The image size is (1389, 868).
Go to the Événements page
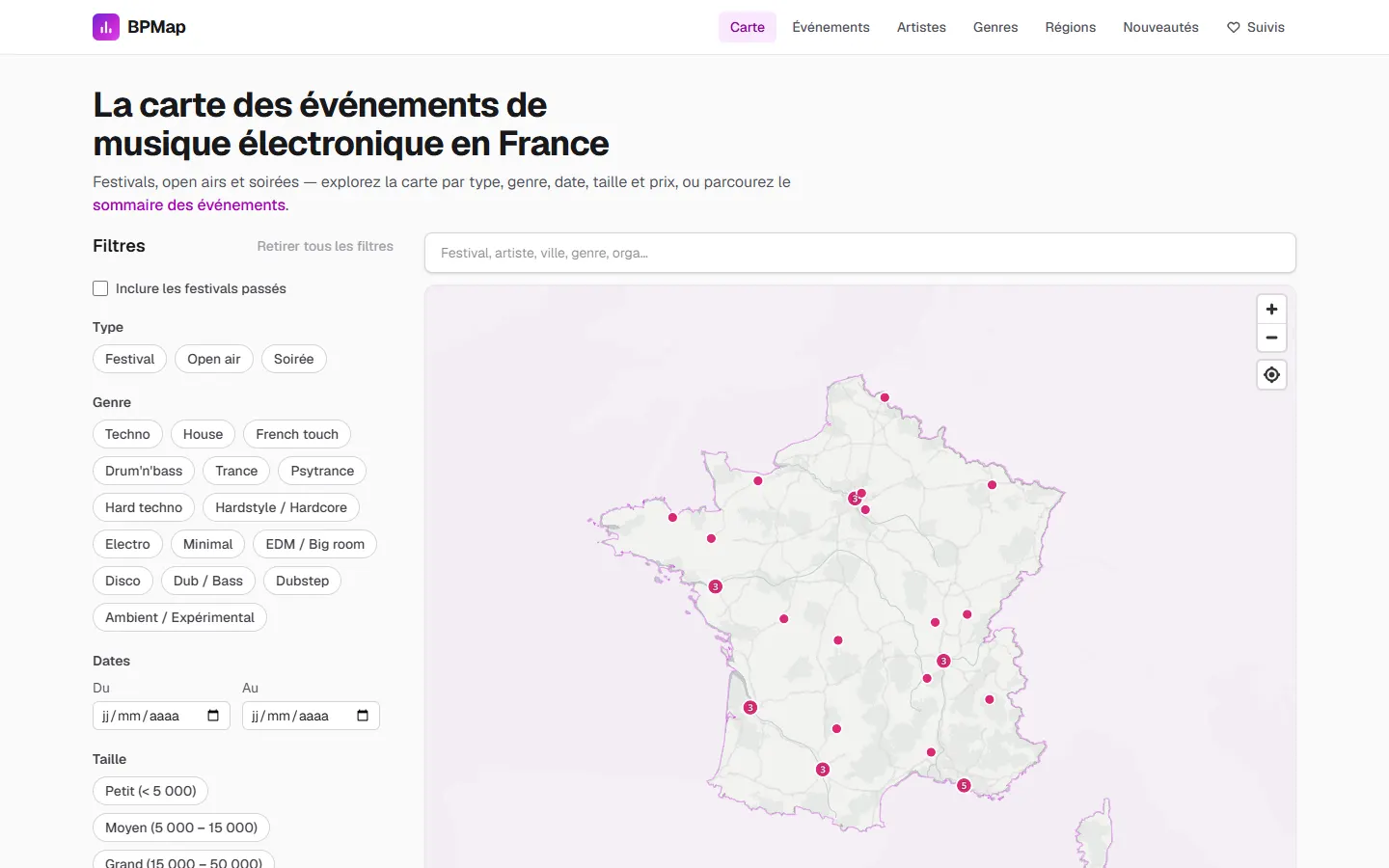coord(831,27)
